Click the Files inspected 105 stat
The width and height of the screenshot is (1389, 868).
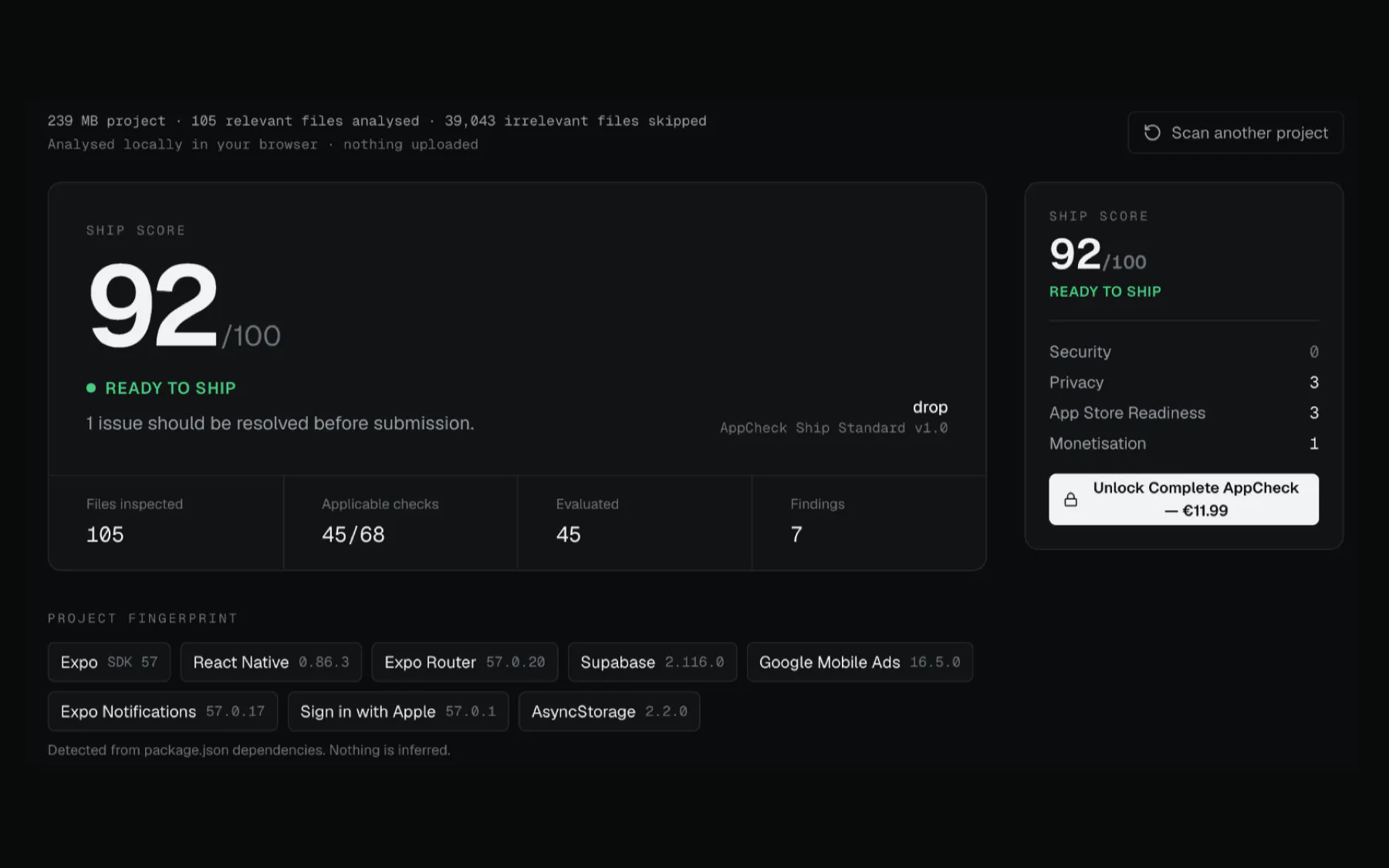[166, 522]
